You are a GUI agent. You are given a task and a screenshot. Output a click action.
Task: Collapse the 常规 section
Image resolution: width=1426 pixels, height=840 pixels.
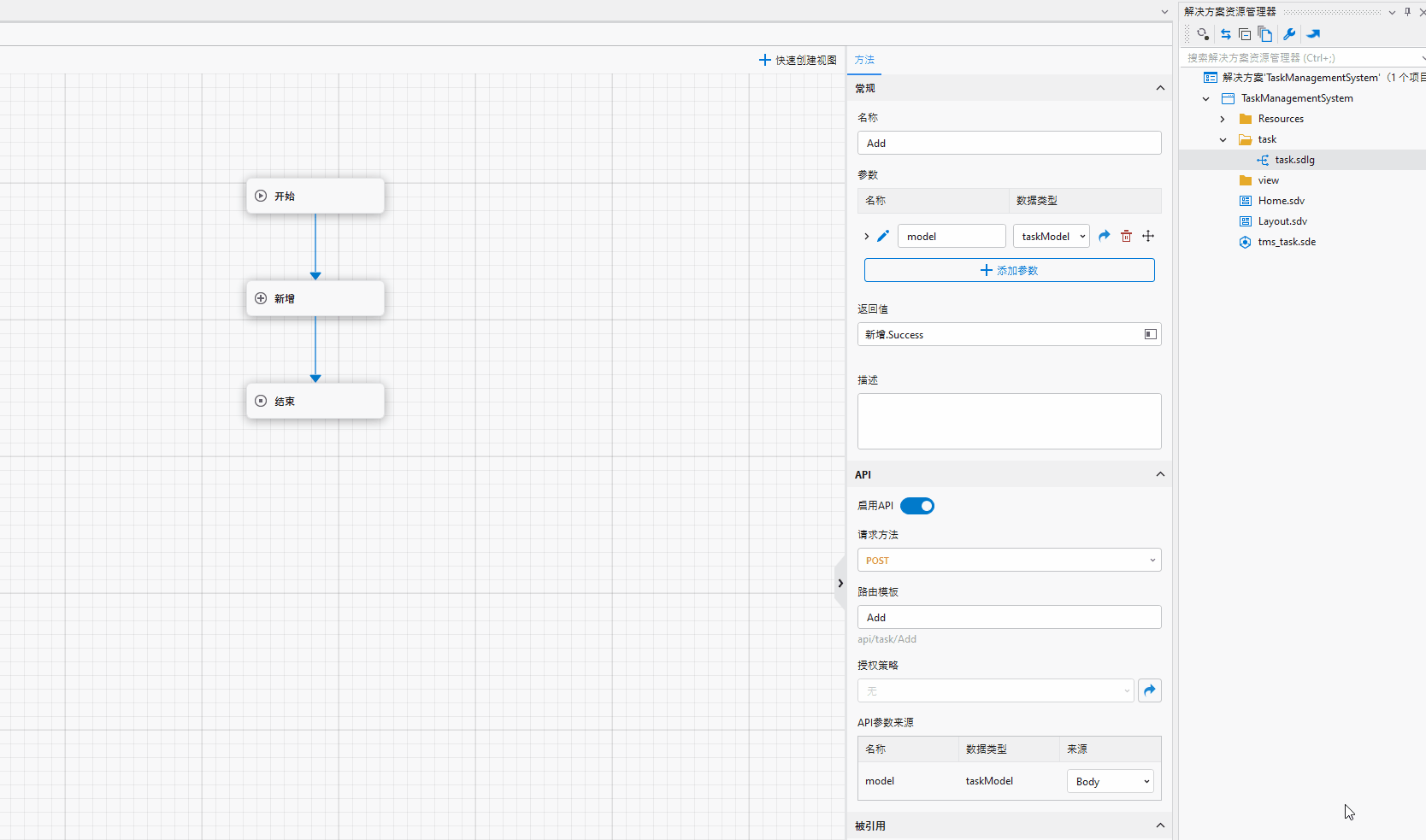click(1160, 88)
